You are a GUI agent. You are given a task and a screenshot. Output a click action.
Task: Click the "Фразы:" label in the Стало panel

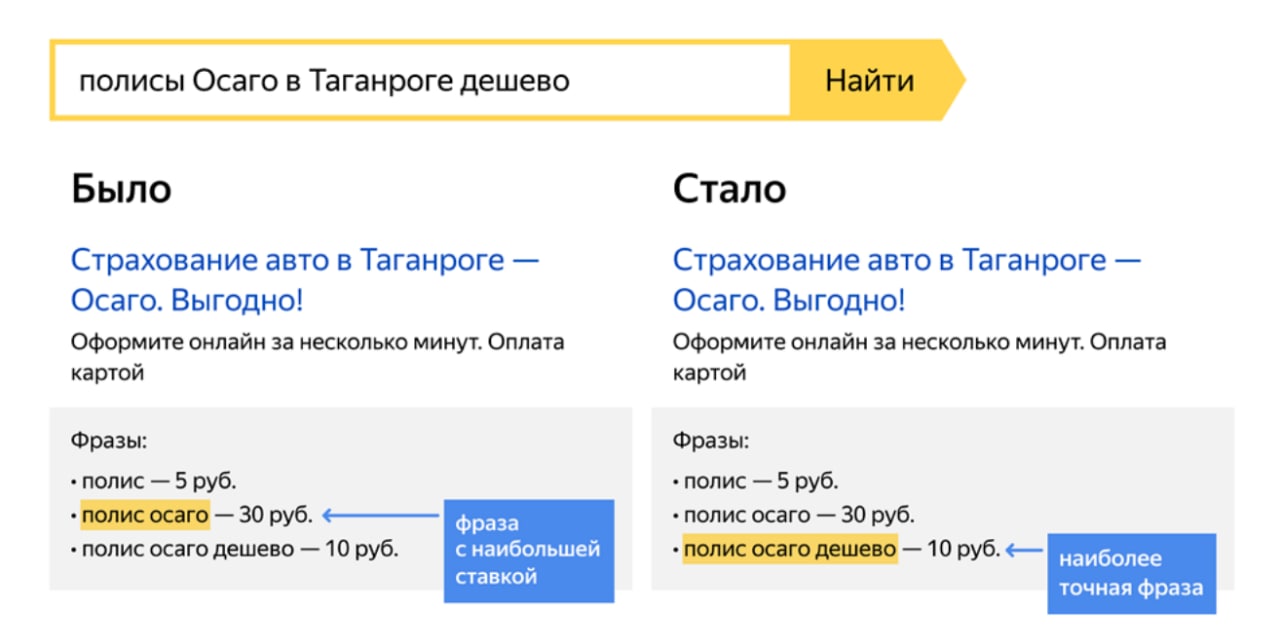[711, 440]
